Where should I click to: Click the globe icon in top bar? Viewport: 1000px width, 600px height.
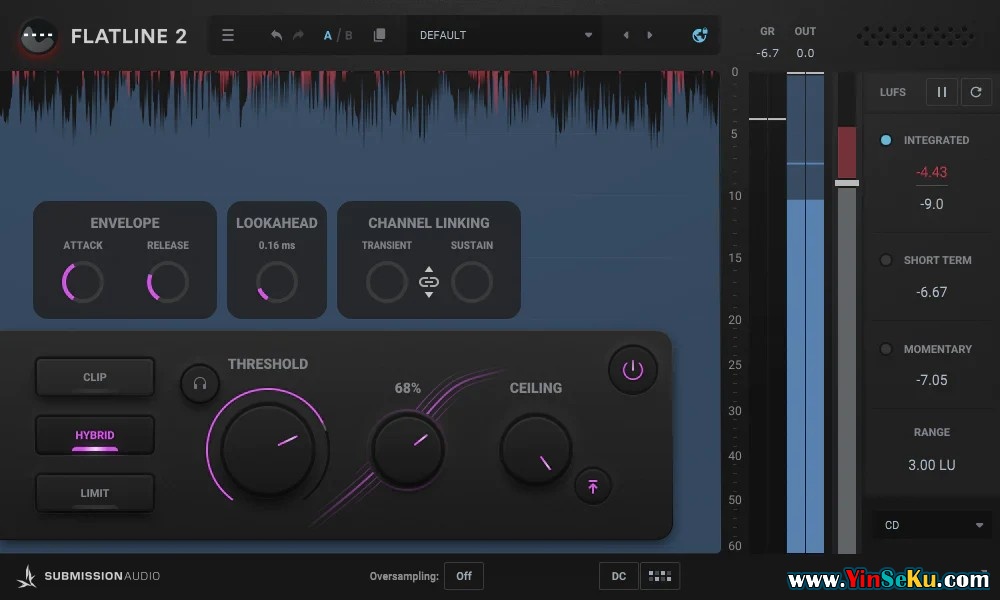(700, 35)
